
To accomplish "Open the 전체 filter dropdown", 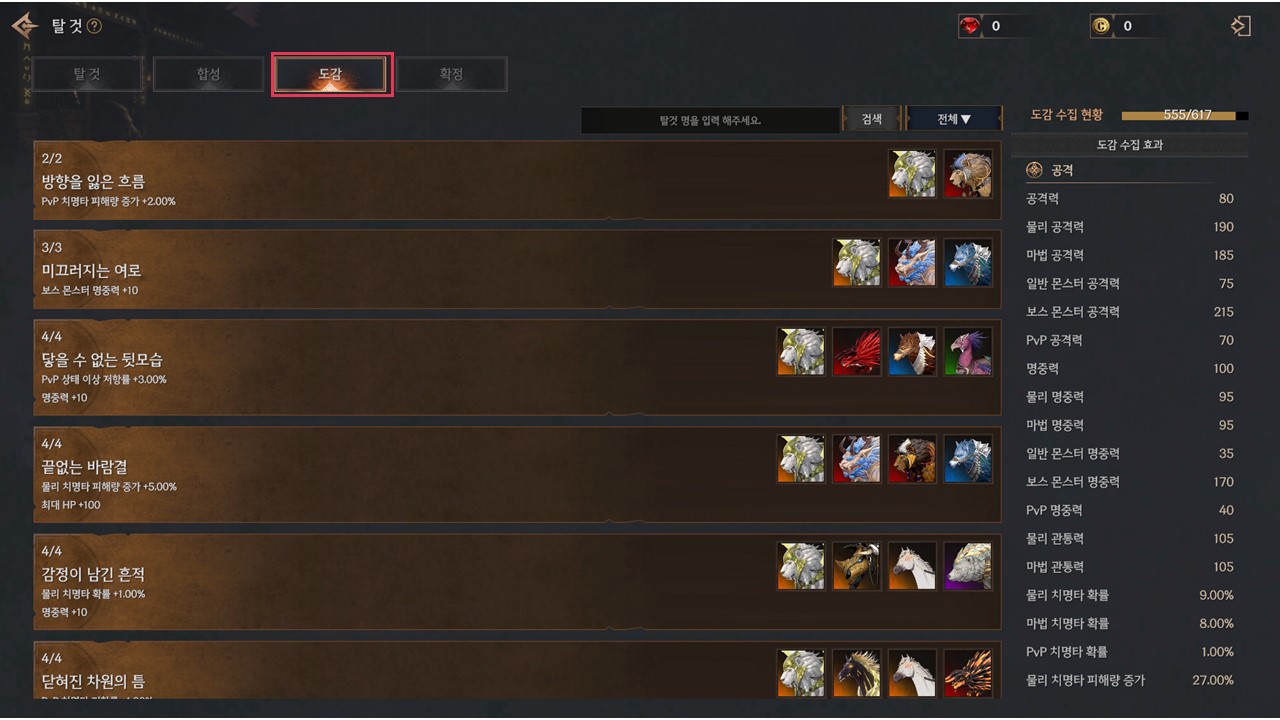I will (x=953, y=119).
